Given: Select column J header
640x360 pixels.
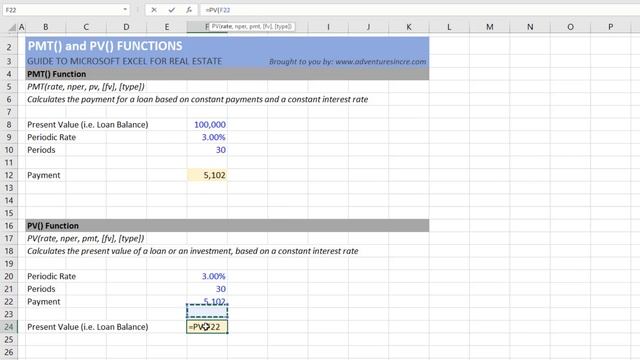Looking at the screenshot, I should pyautogui.click(x=368, y=27).
